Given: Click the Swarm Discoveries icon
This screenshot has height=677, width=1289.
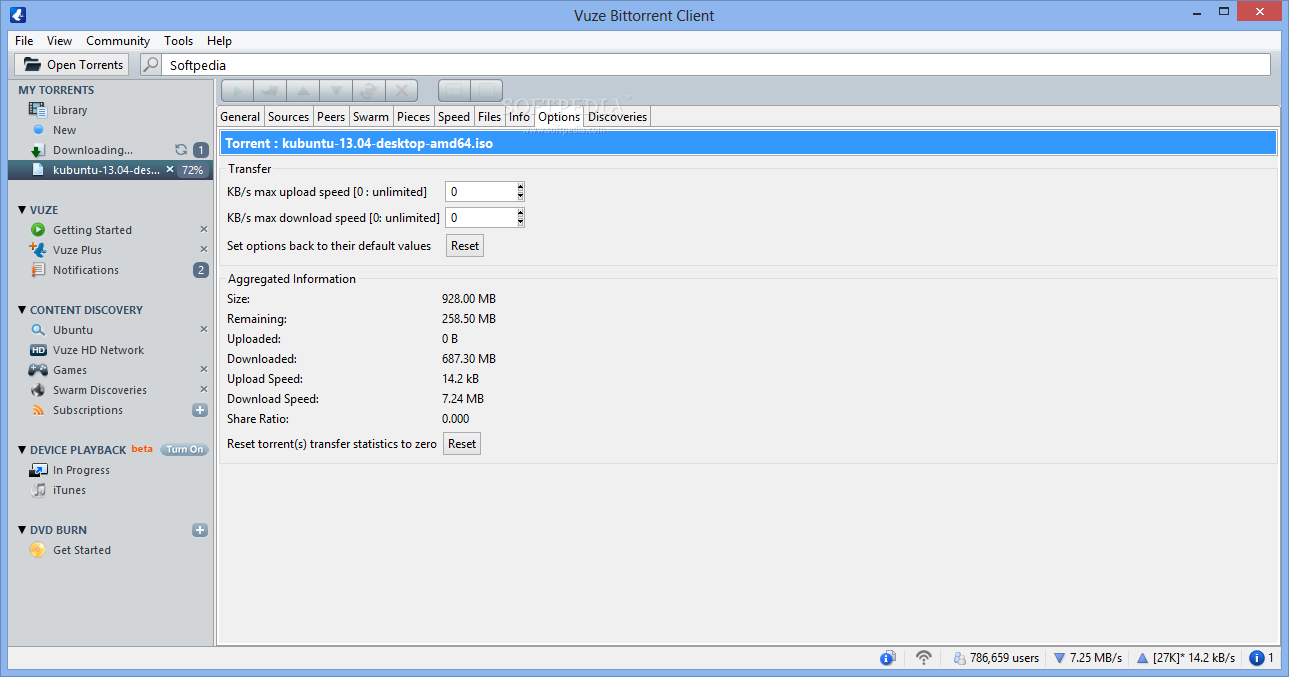Looking at the screenshot, I should pos(38,390).
